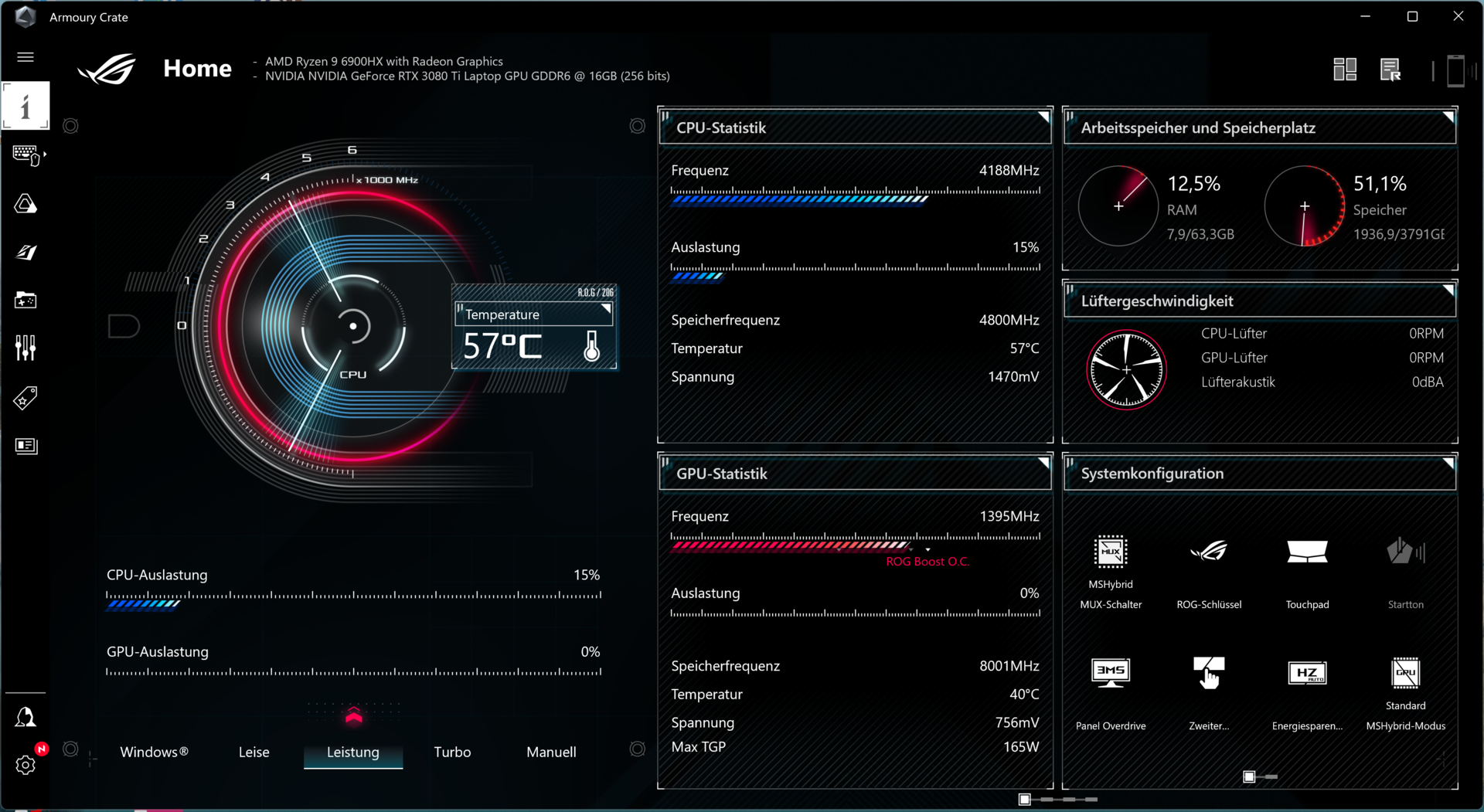Open Scenario Profiles sliders sidebar icon
Viewport: 1484px width, 812px height.
tap(26, 348)
